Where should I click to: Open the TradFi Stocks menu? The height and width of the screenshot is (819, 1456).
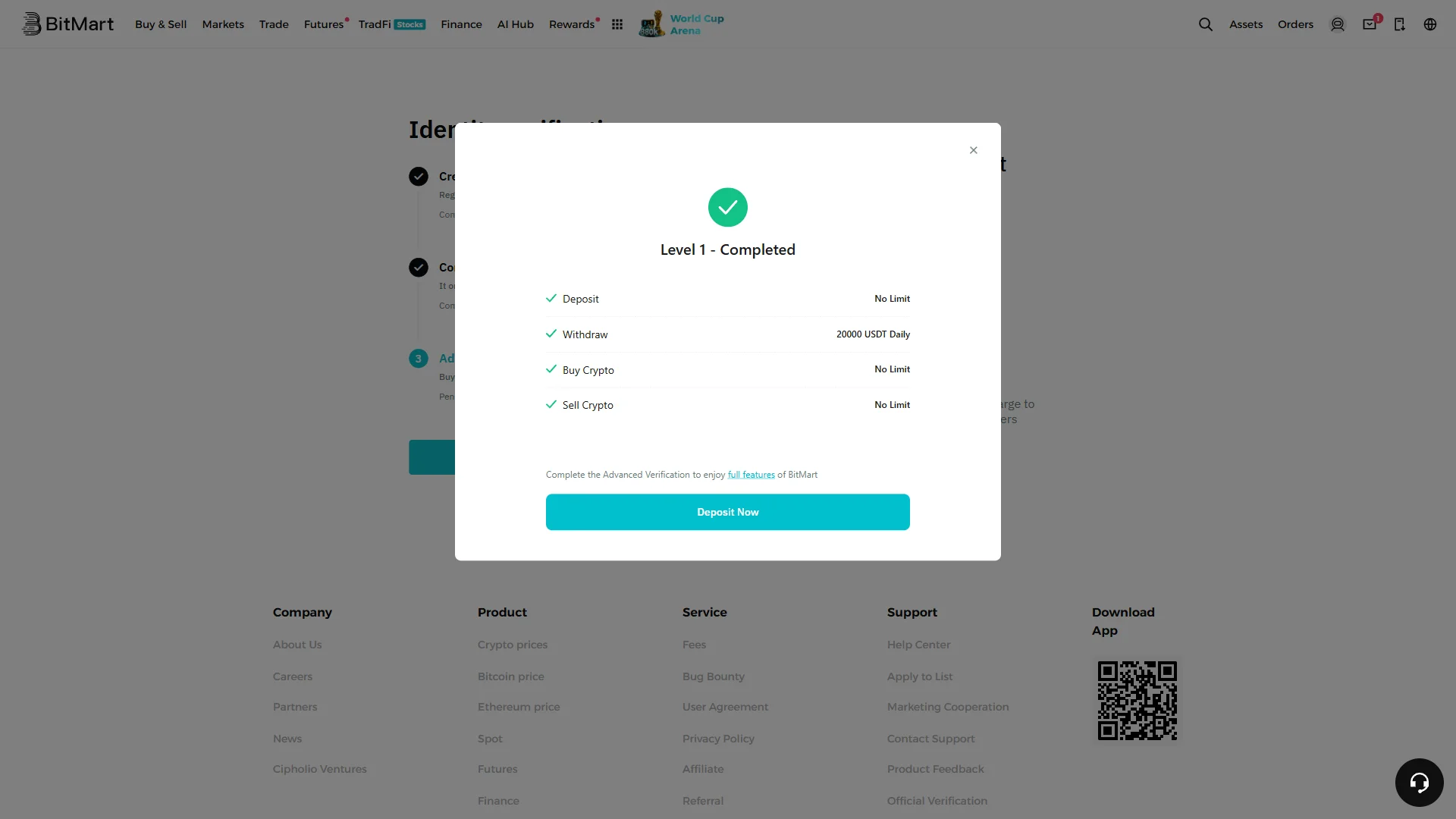(392, 24)
